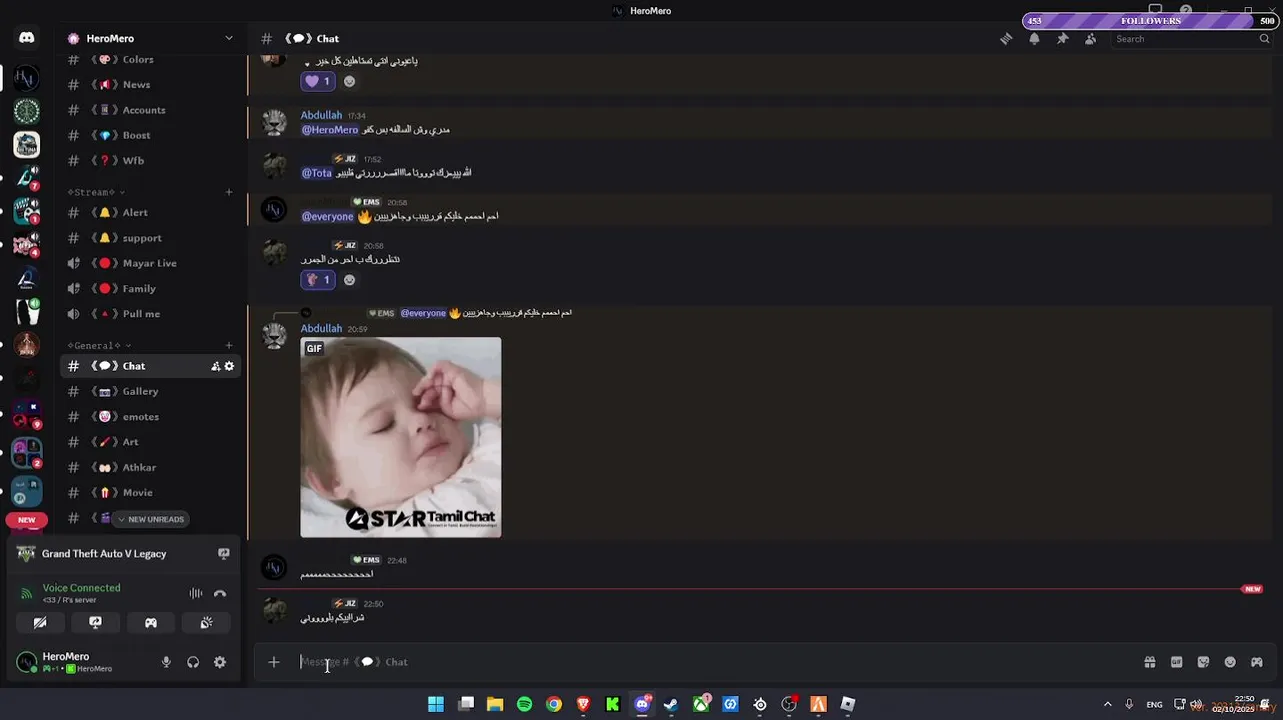Open the Gallery channel
1283x720 pixels.
pyautogui.click(x=150, y=391)
